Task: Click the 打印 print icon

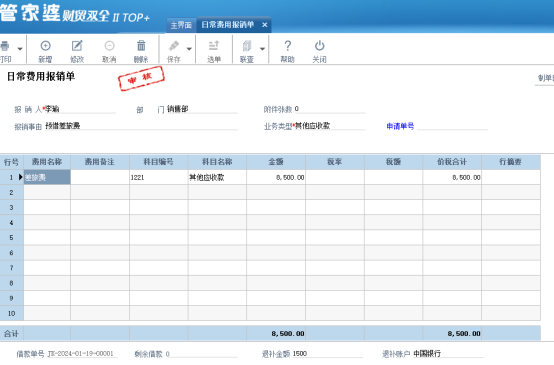Action: pos(5,46)
